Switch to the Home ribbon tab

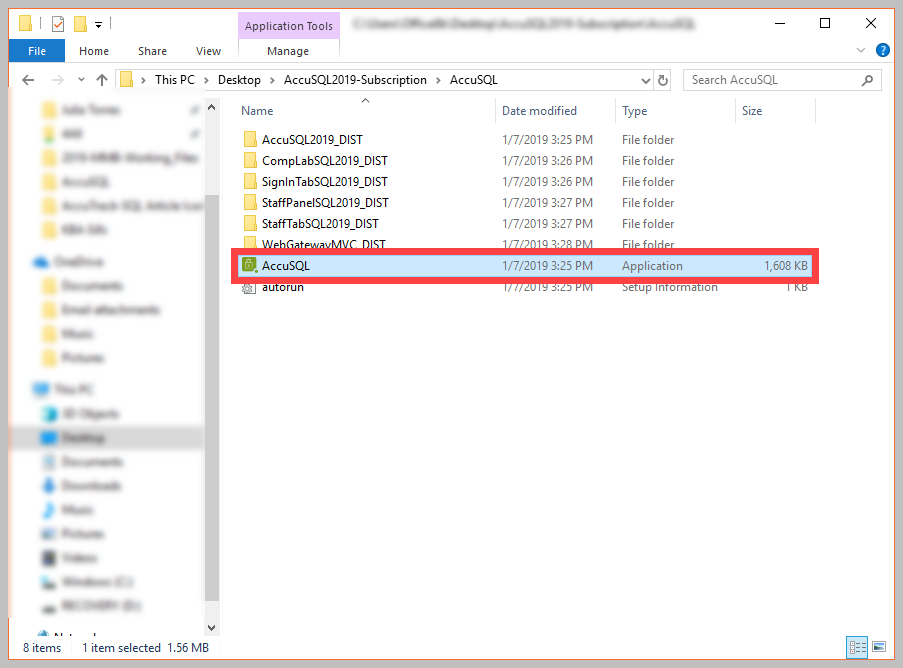click(x=94, y=51)
